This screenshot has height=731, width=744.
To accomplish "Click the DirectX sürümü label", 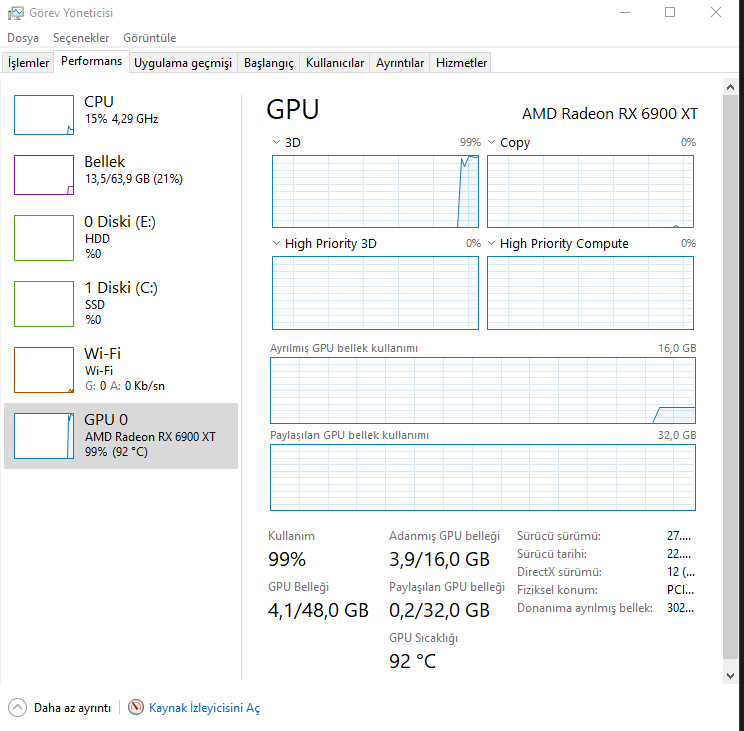I will coord(559,572).
